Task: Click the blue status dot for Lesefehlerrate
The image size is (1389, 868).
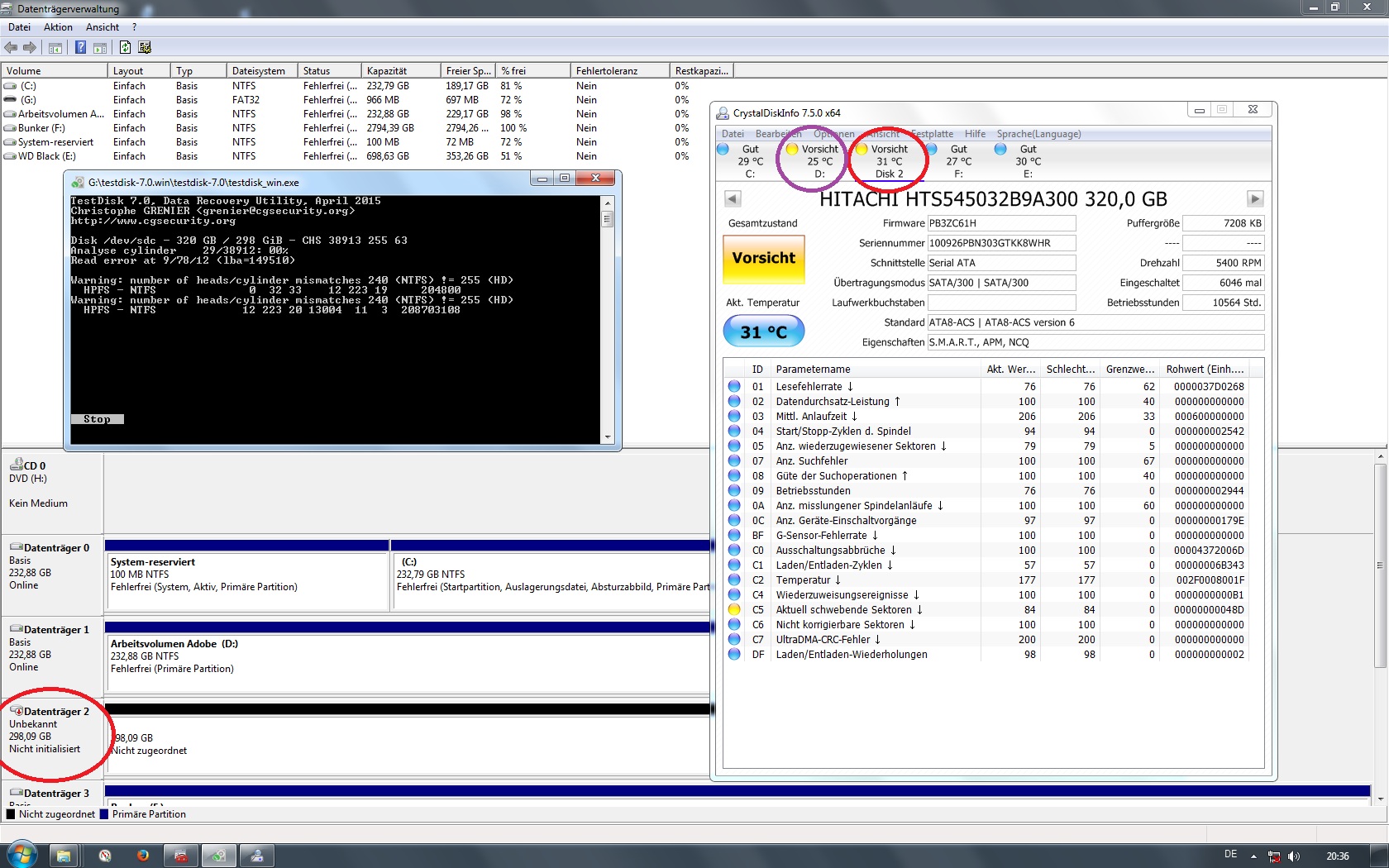Action: (733, 387)
